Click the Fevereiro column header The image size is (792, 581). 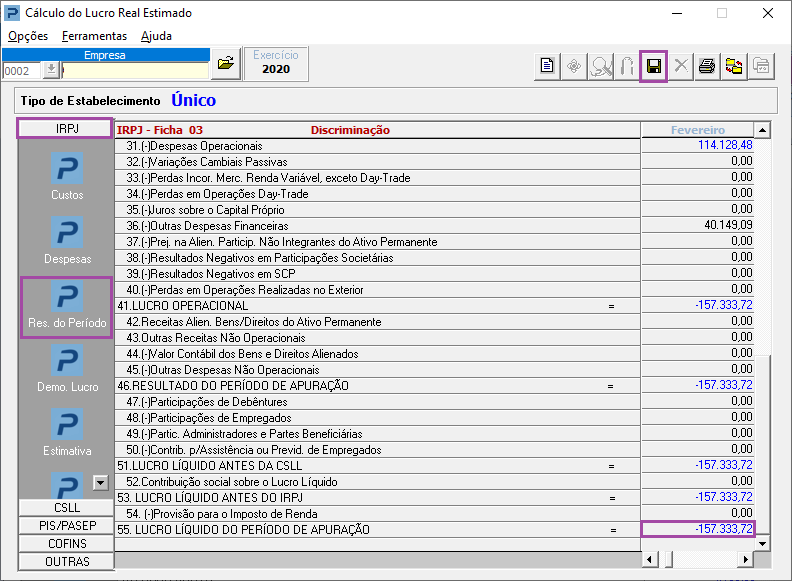click(697, 130)
